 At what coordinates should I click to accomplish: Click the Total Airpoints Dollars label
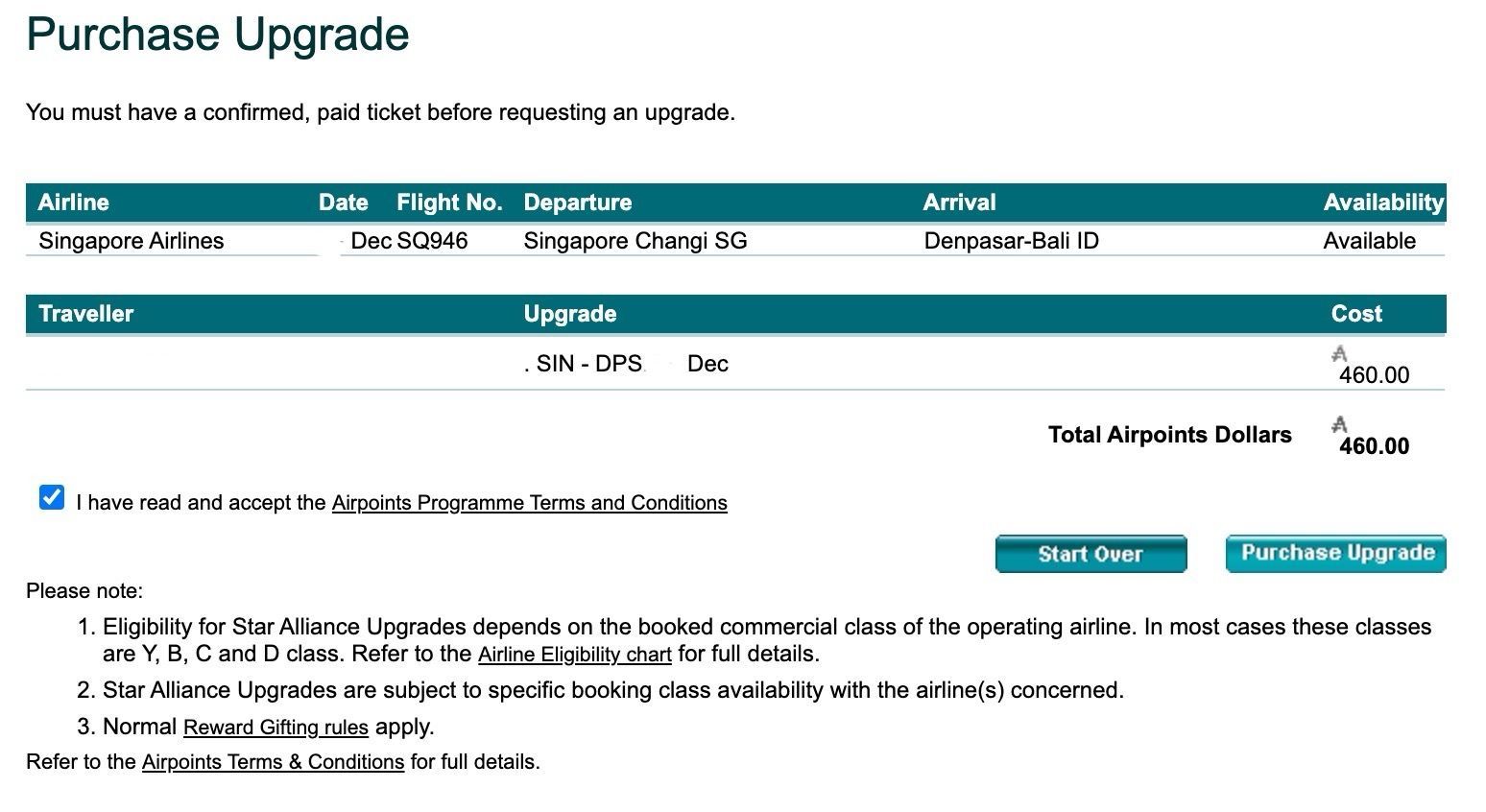(1169, 435)
